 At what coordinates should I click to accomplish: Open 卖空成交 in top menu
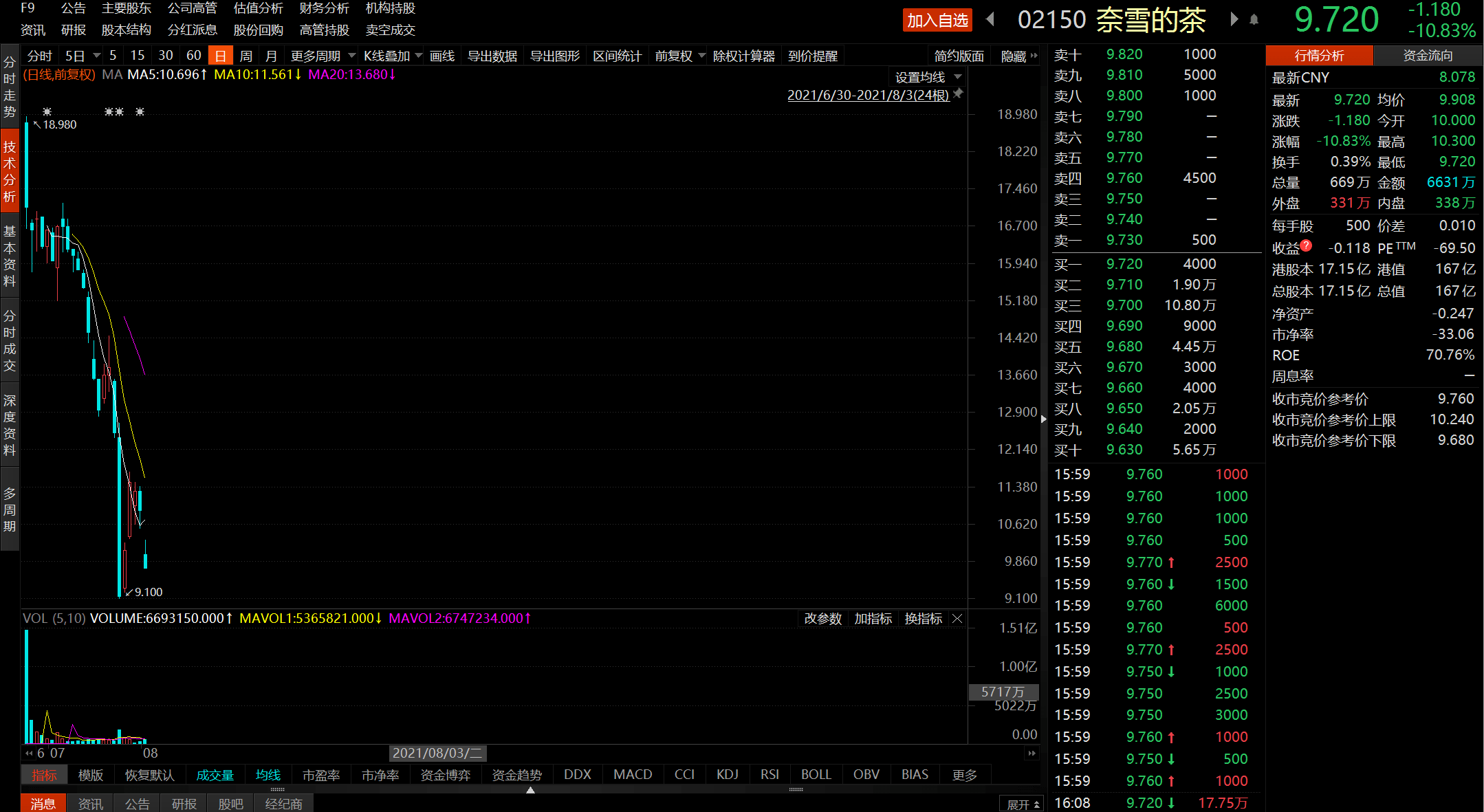click(x=391, y=30)
